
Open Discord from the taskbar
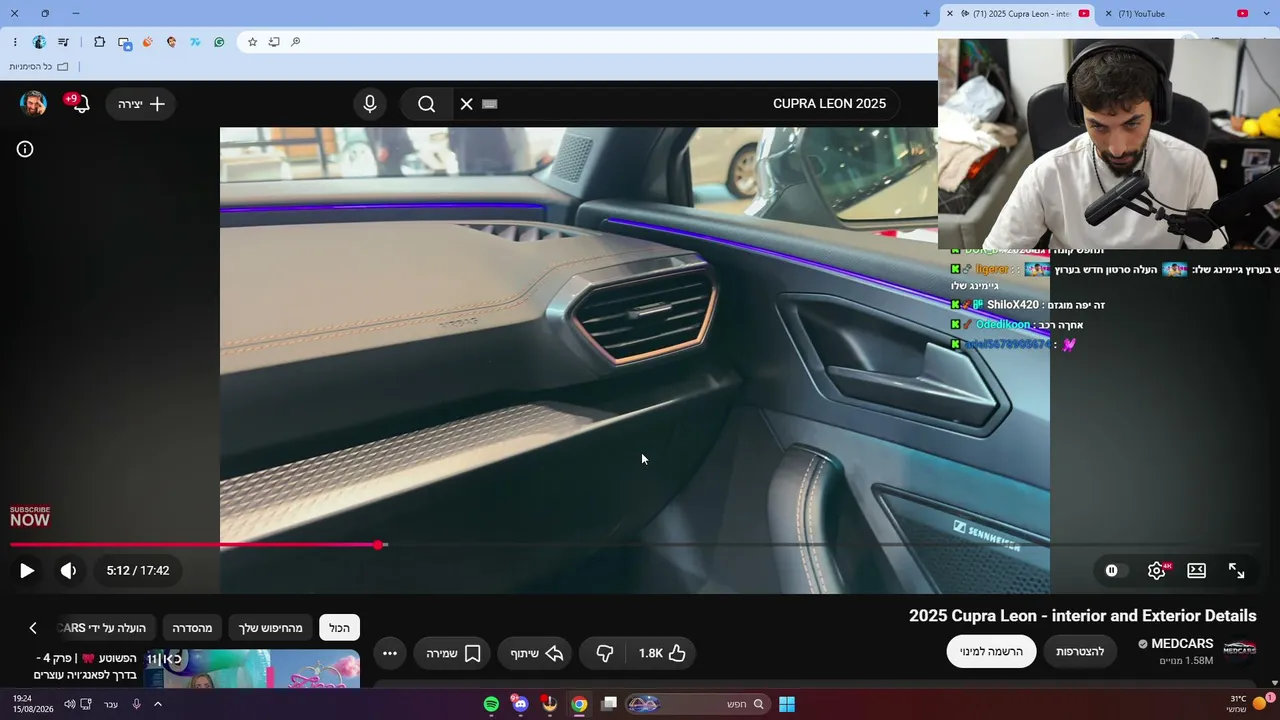tap(520, 704)
